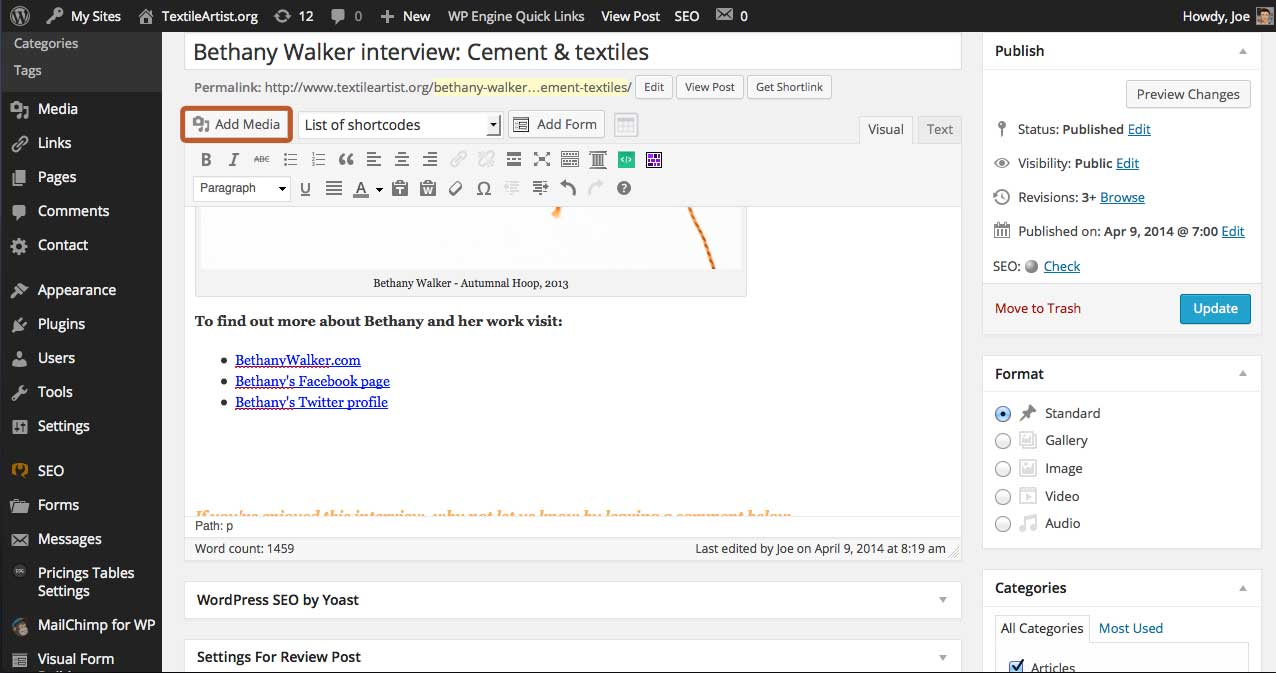Toggle the toolbar kitchen sink icon
1276x673 pixels.
(570, 159)
